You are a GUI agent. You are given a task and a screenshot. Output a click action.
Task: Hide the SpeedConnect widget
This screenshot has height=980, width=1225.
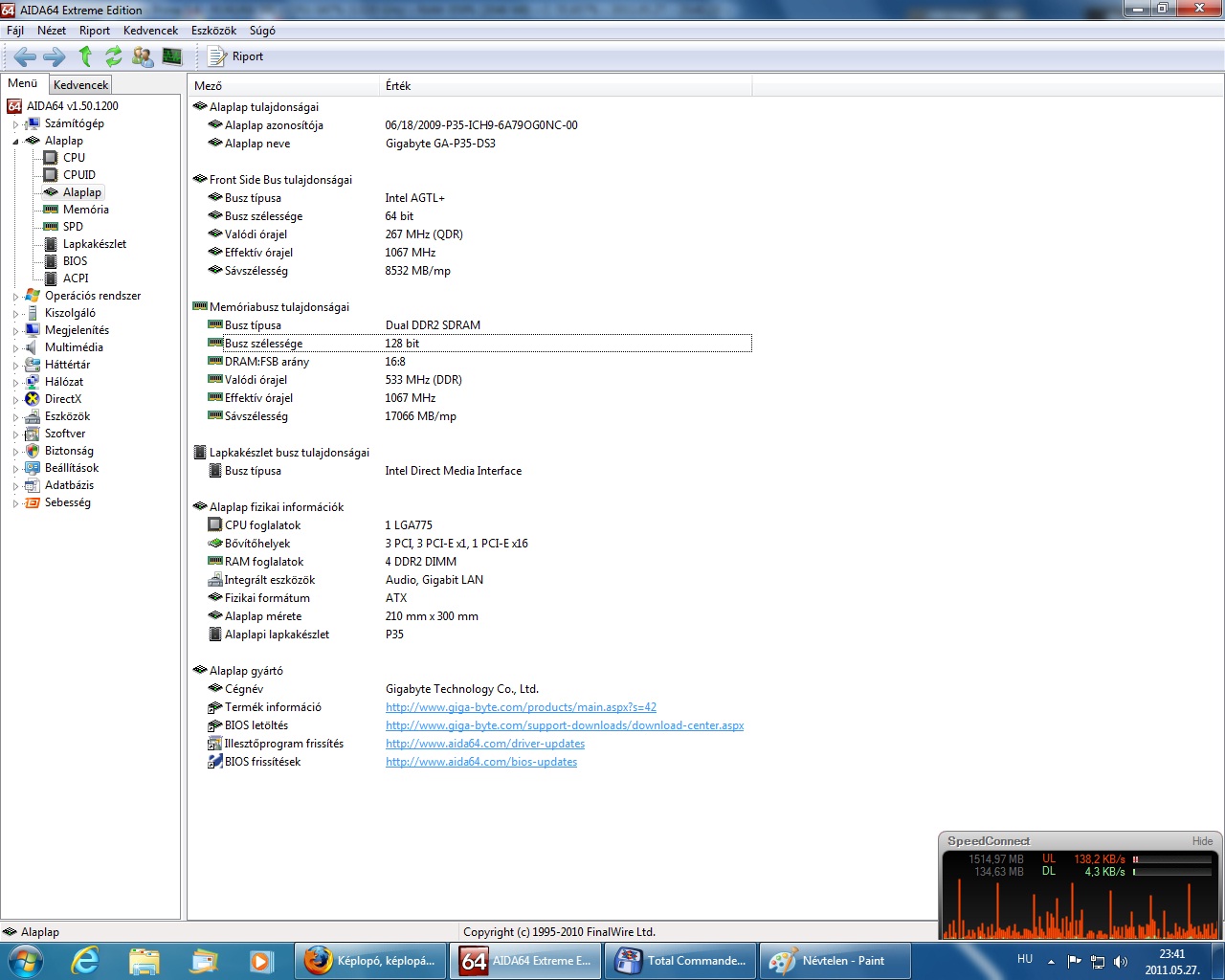point(1202,841)
